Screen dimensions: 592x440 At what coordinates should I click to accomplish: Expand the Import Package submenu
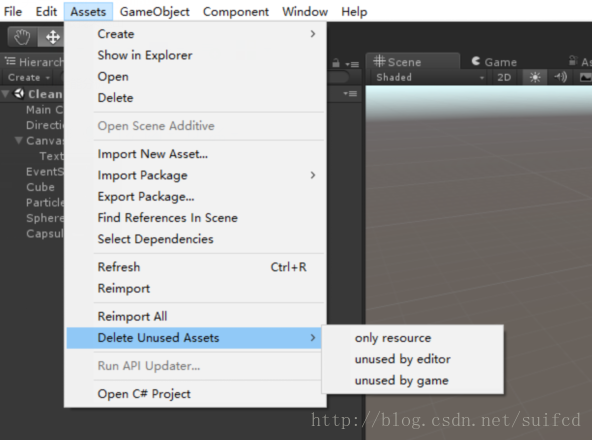(195, 175)
